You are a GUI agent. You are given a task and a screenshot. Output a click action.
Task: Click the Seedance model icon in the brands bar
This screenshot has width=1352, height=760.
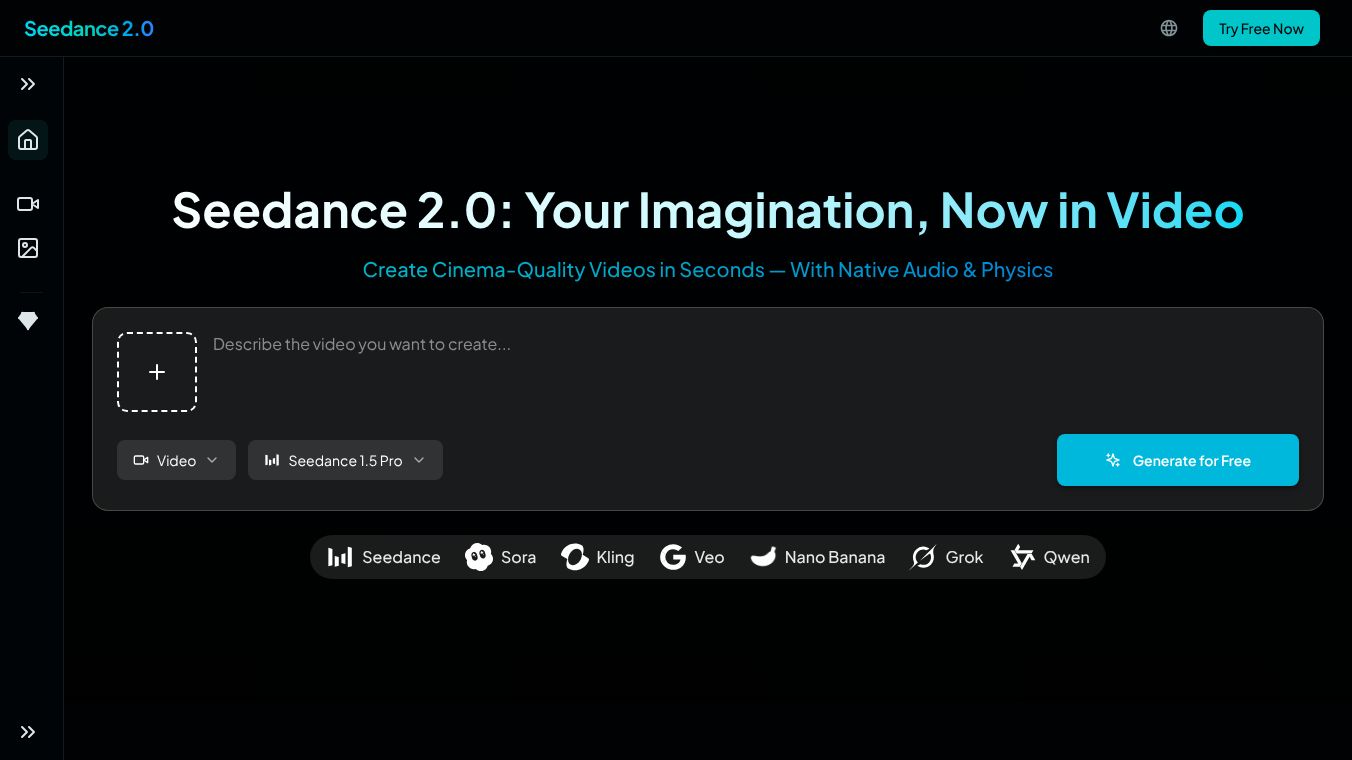tap(340, 557)
